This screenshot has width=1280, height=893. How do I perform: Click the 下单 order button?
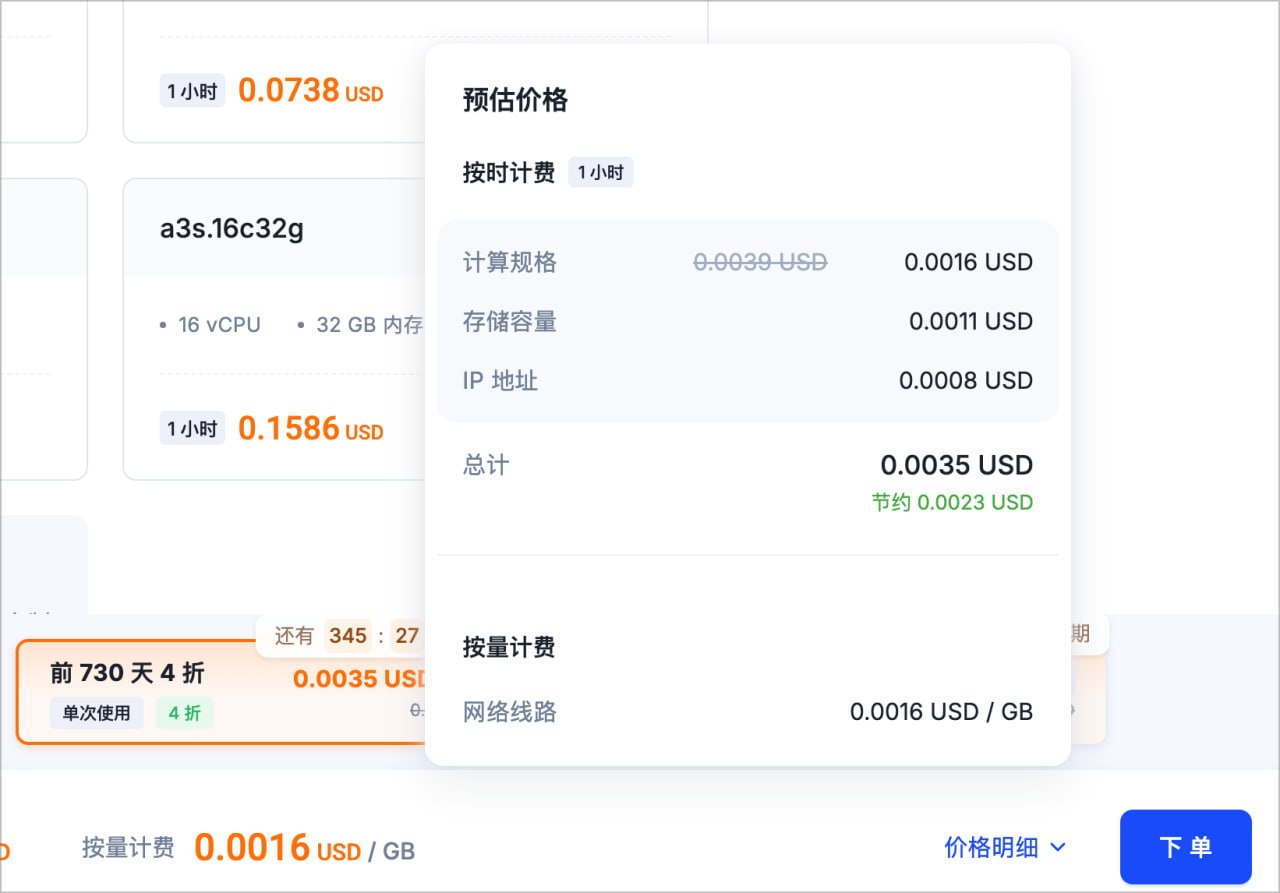[x=1185, y=847]
